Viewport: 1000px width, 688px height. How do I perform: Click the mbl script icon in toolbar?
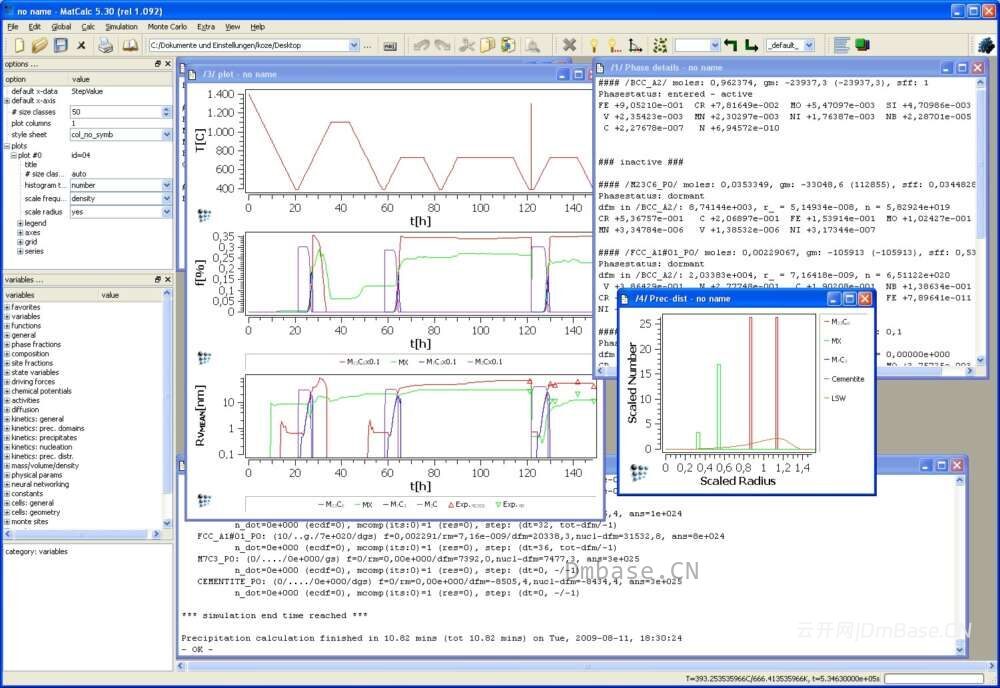coord(390,46)
